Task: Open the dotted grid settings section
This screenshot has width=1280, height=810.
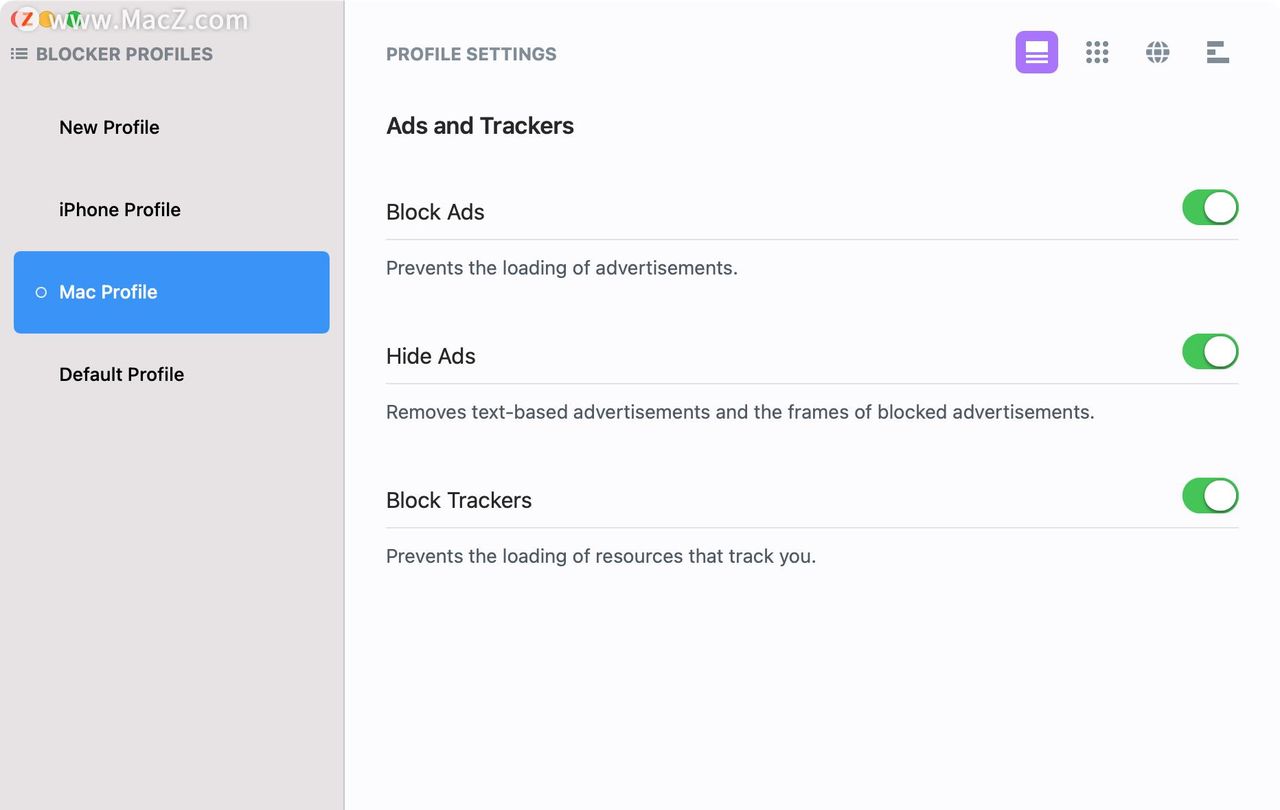Action: [x=1097, y=53]
